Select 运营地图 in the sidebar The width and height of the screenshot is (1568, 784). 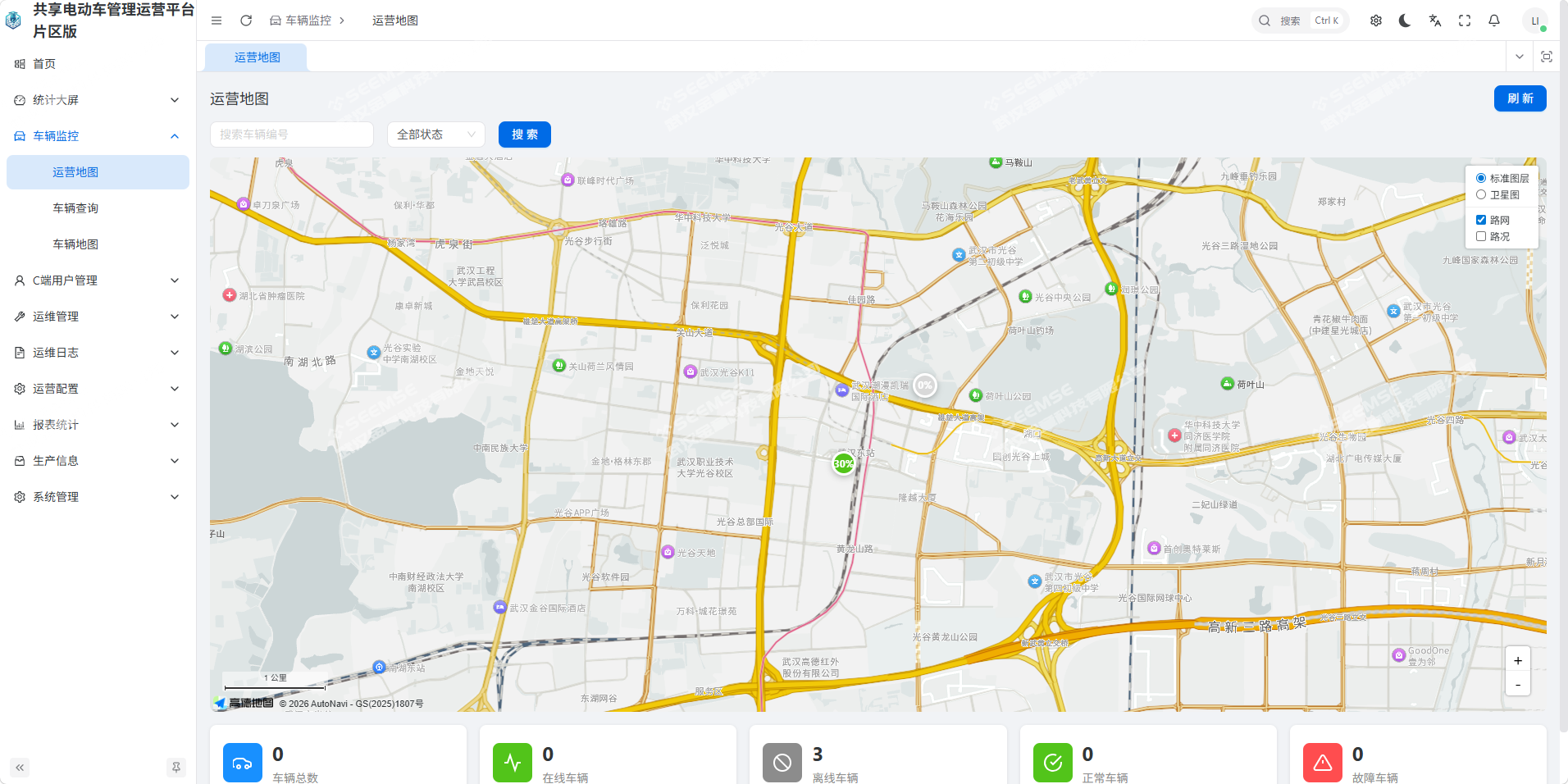(98, 172)
